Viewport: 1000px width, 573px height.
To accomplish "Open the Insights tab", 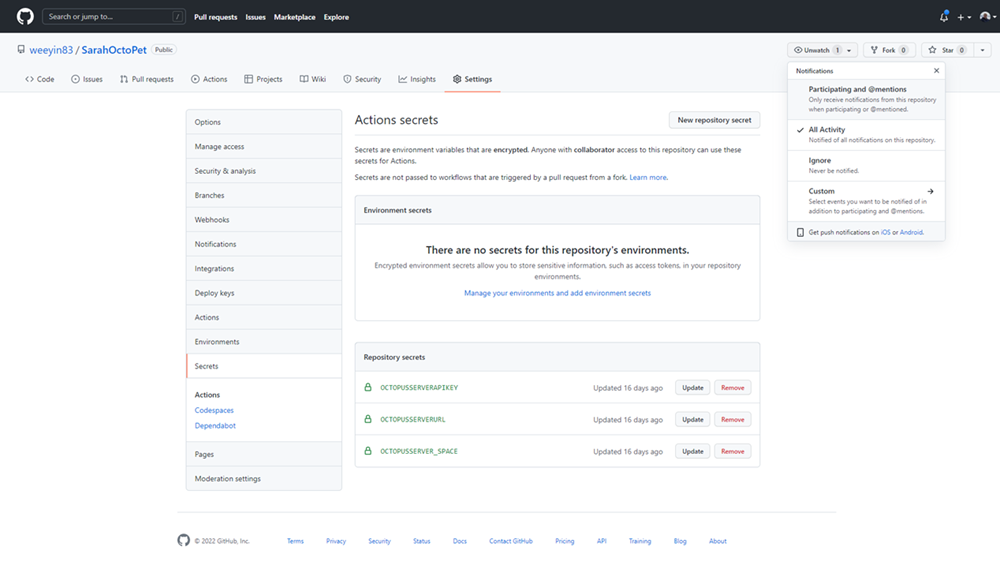I will point(417,79).
